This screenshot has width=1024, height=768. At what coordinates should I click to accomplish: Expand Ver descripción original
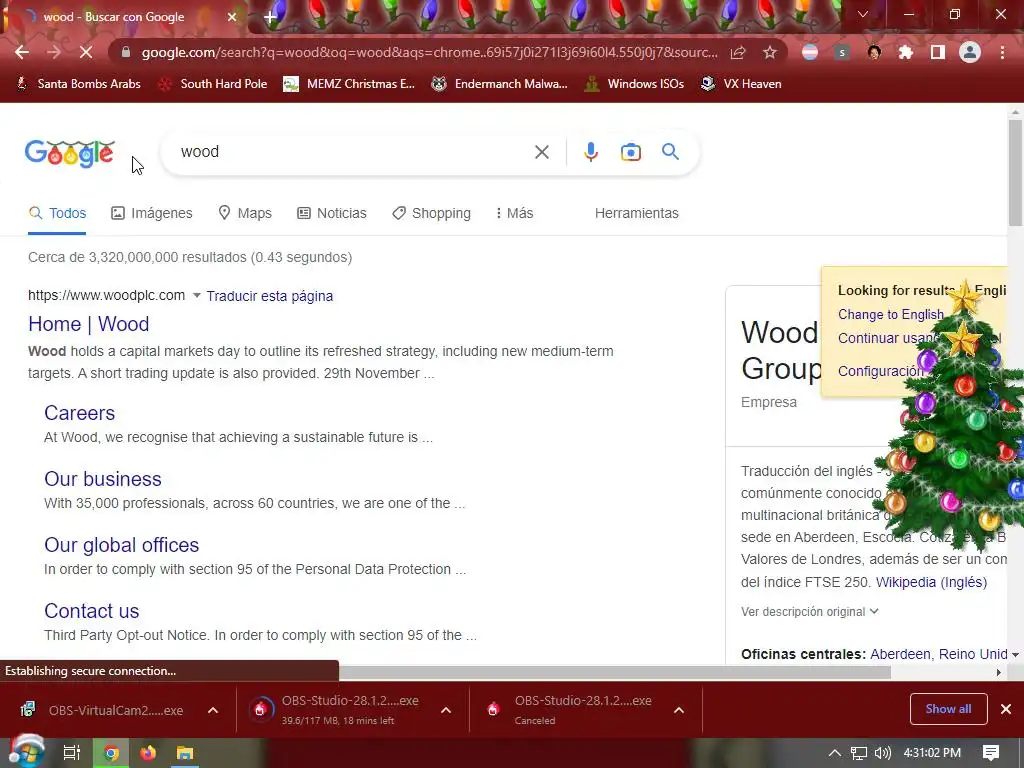[810, 612]
